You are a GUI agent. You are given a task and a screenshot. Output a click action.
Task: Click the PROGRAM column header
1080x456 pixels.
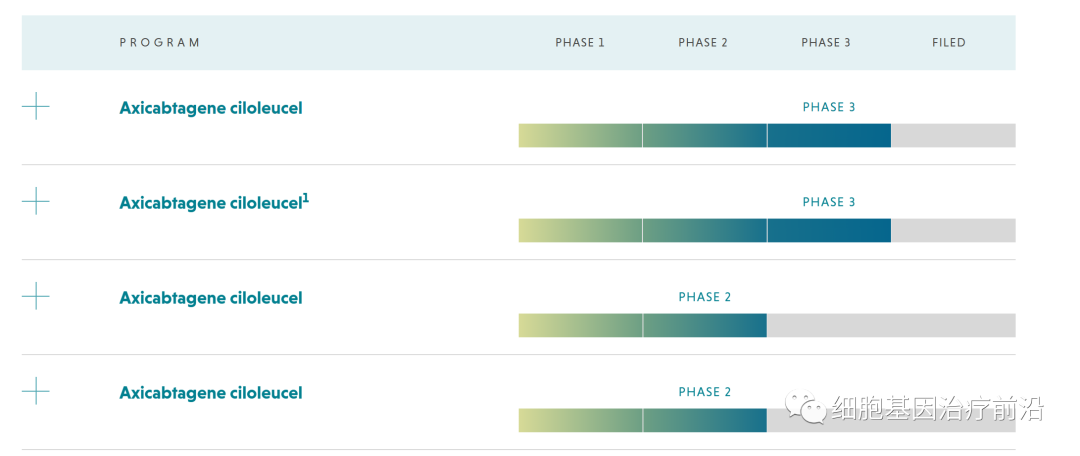(160, 43)
